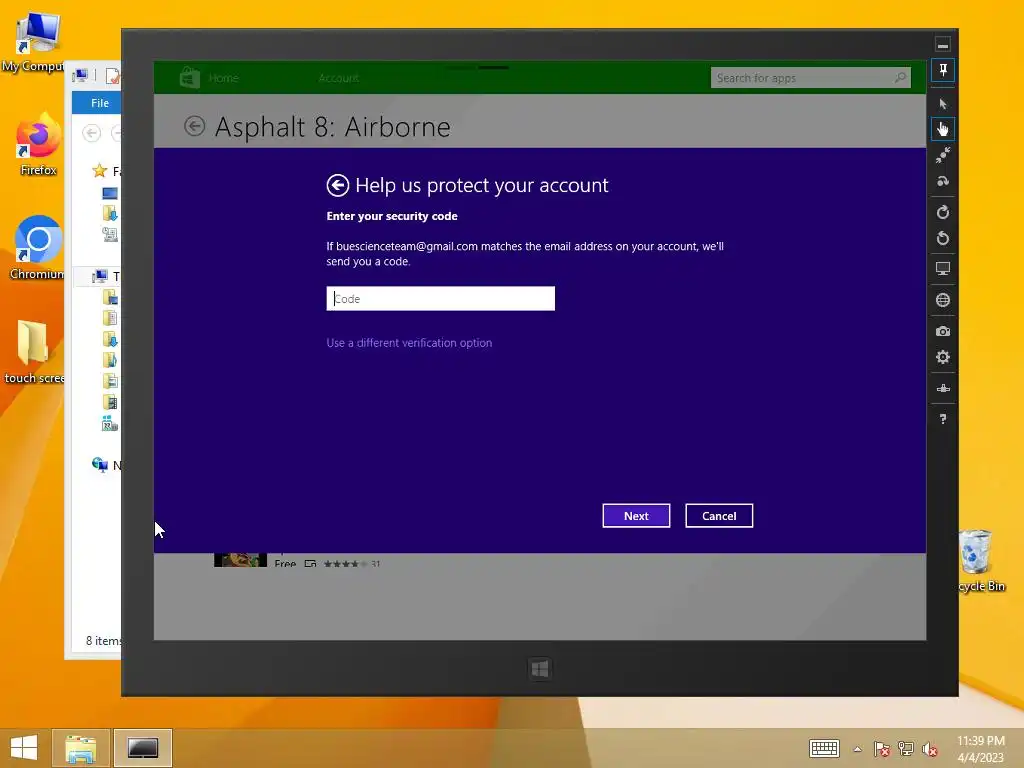Capture screenshot with the camera icon
Image resolution: width=1024 pixels, height=768 pixels.
(942, 331)
